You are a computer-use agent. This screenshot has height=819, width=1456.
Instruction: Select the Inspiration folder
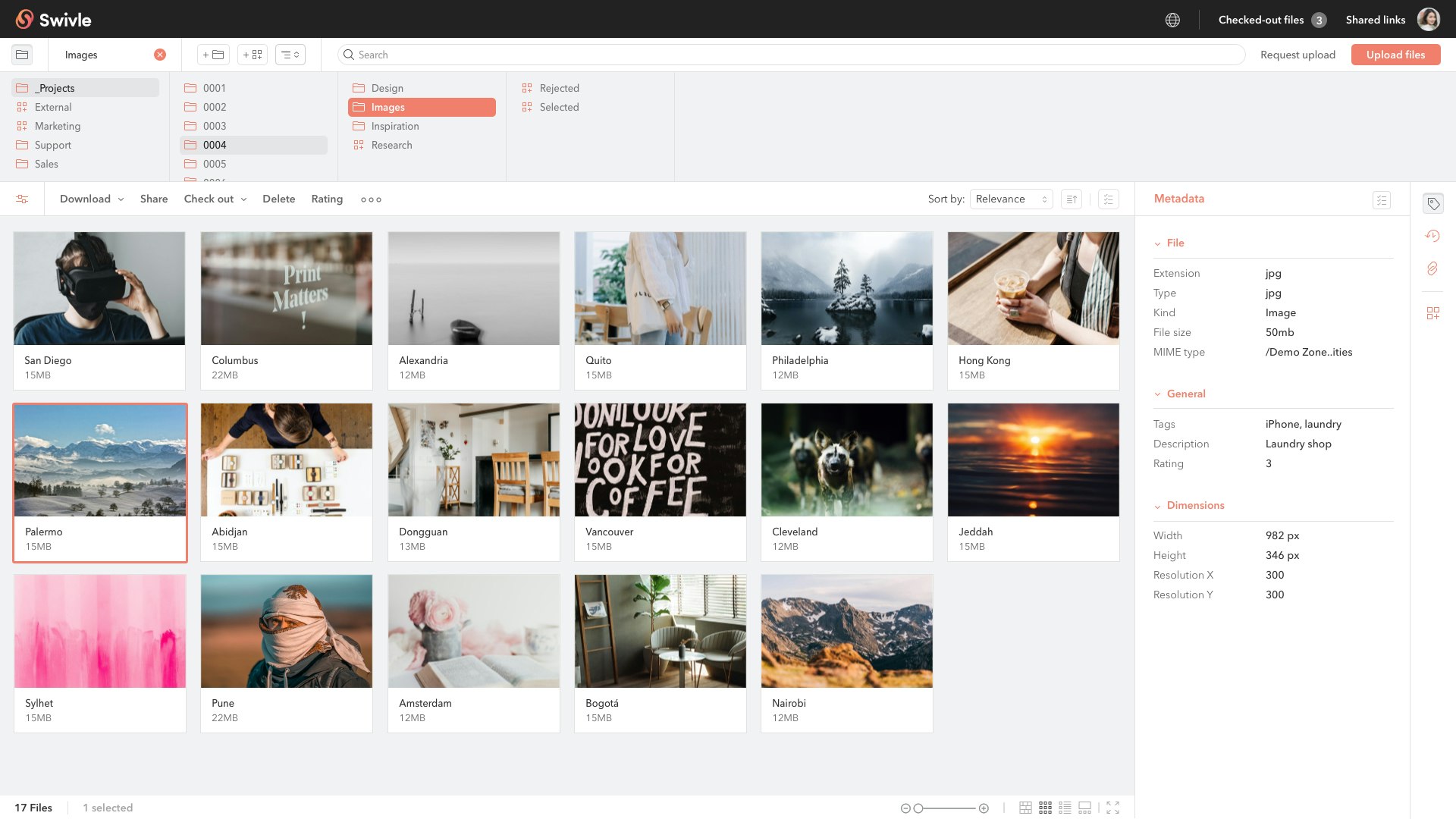click(x=394, y=127)
